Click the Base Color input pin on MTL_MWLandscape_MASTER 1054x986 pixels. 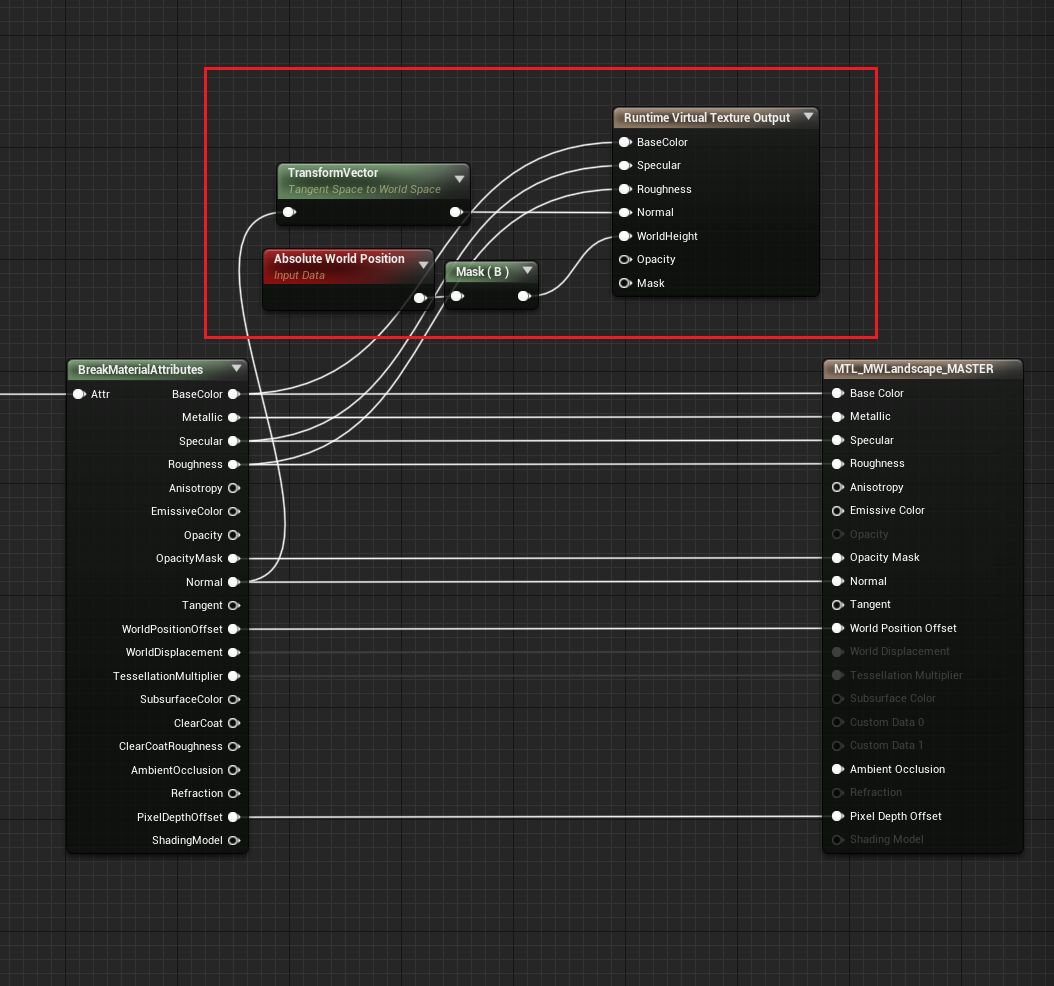(x=837, y=393)
